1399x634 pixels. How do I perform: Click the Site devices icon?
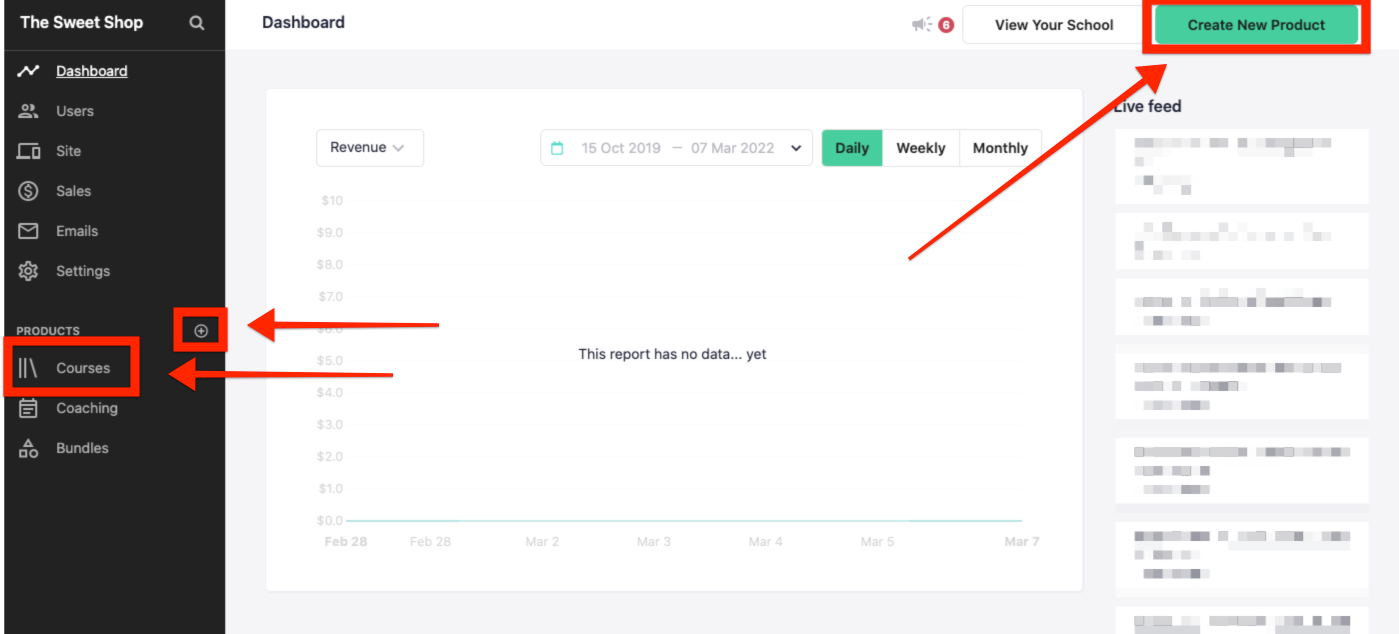tap(28, 151)
